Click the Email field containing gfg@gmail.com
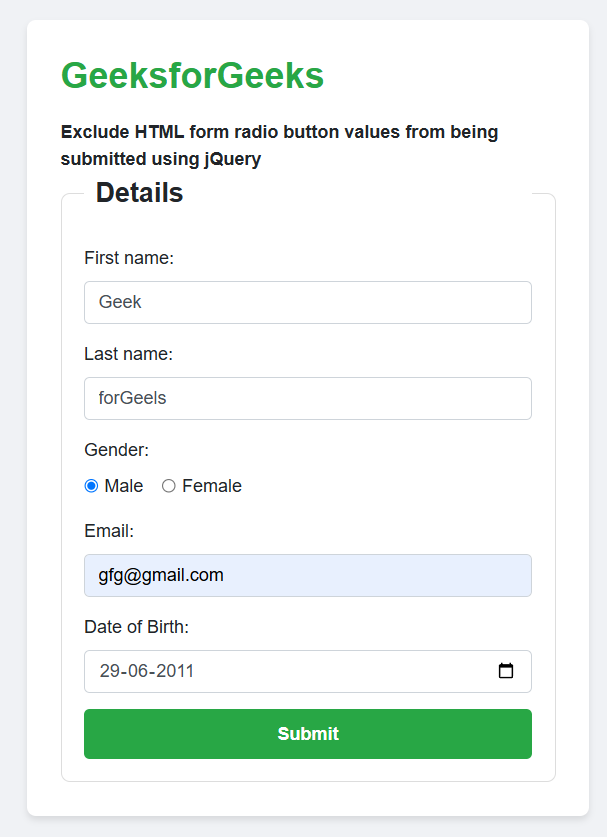The width and height of the screenshot is (607, 837). tap(307, 575)
